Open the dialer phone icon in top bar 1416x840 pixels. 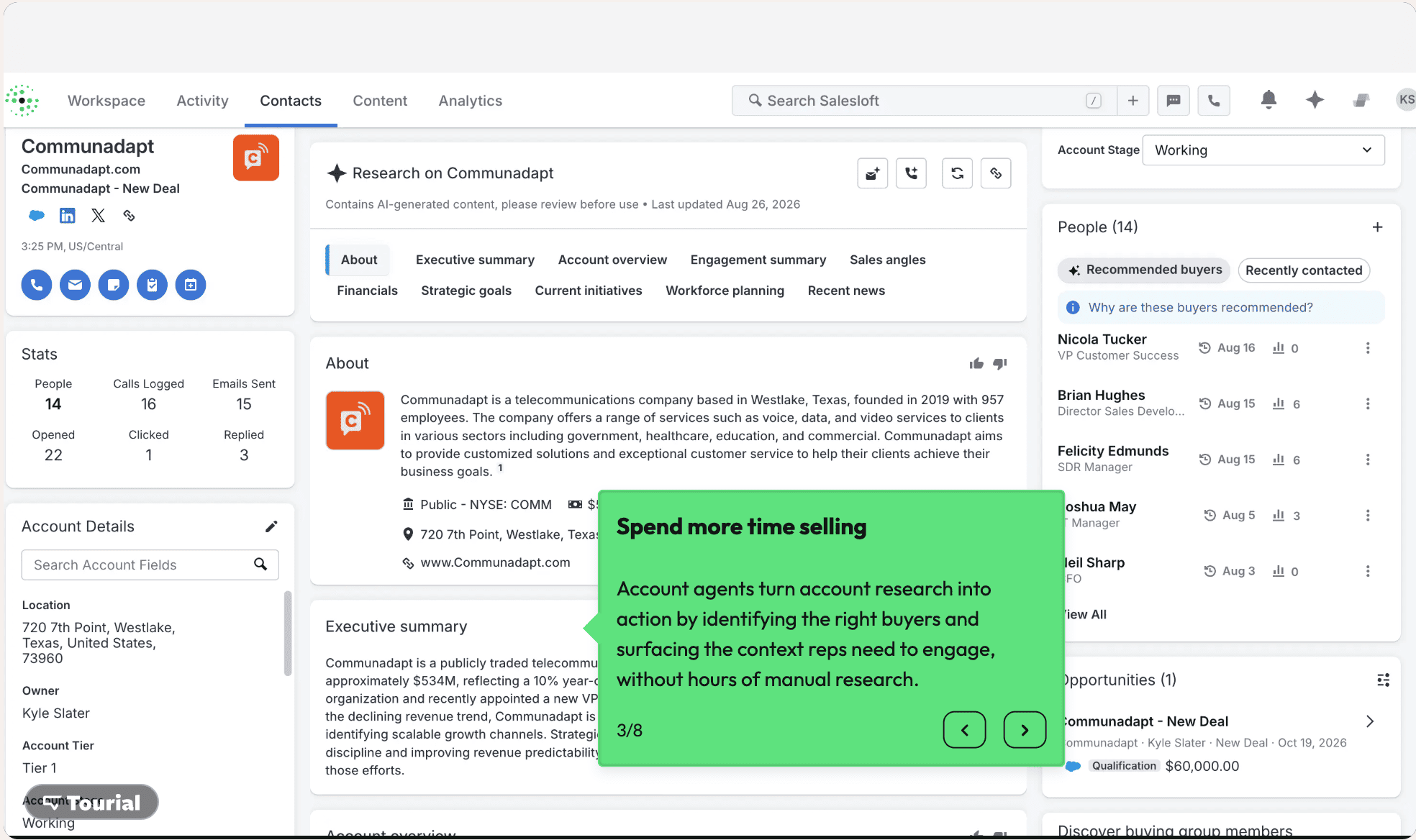click(1214, 101)
